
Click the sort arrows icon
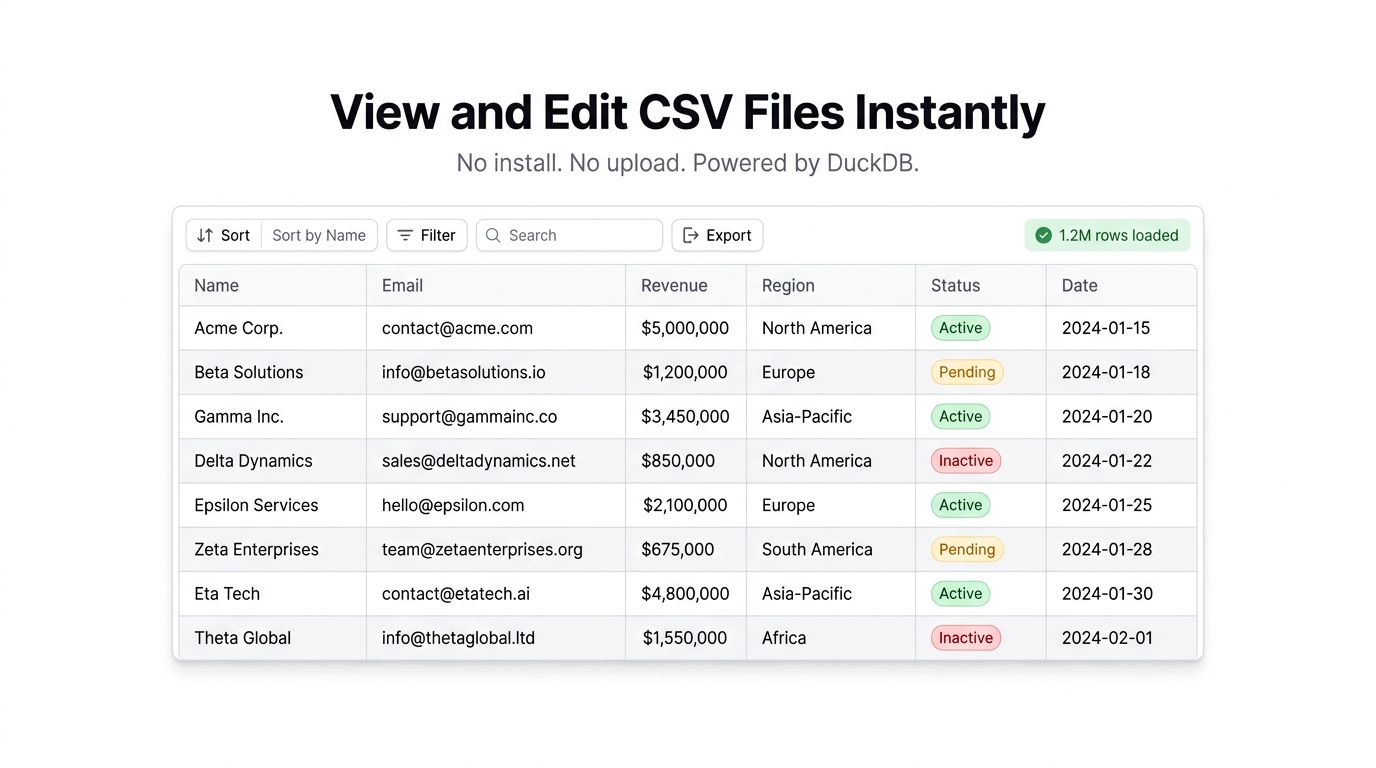click(205, 236)
